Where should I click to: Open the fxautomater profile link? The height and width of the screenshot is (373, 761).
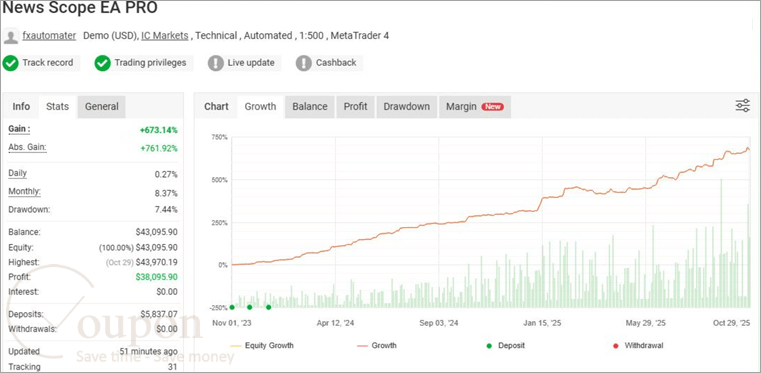[x=49, y=35]
